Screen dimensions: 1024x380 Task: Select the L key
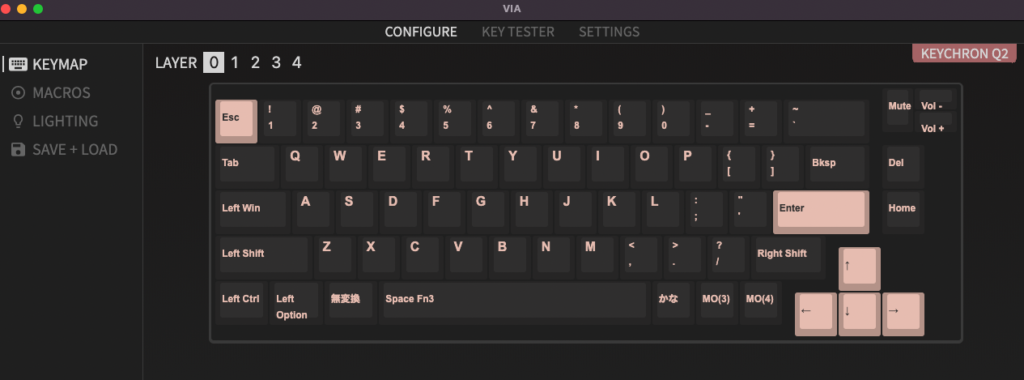662,211
